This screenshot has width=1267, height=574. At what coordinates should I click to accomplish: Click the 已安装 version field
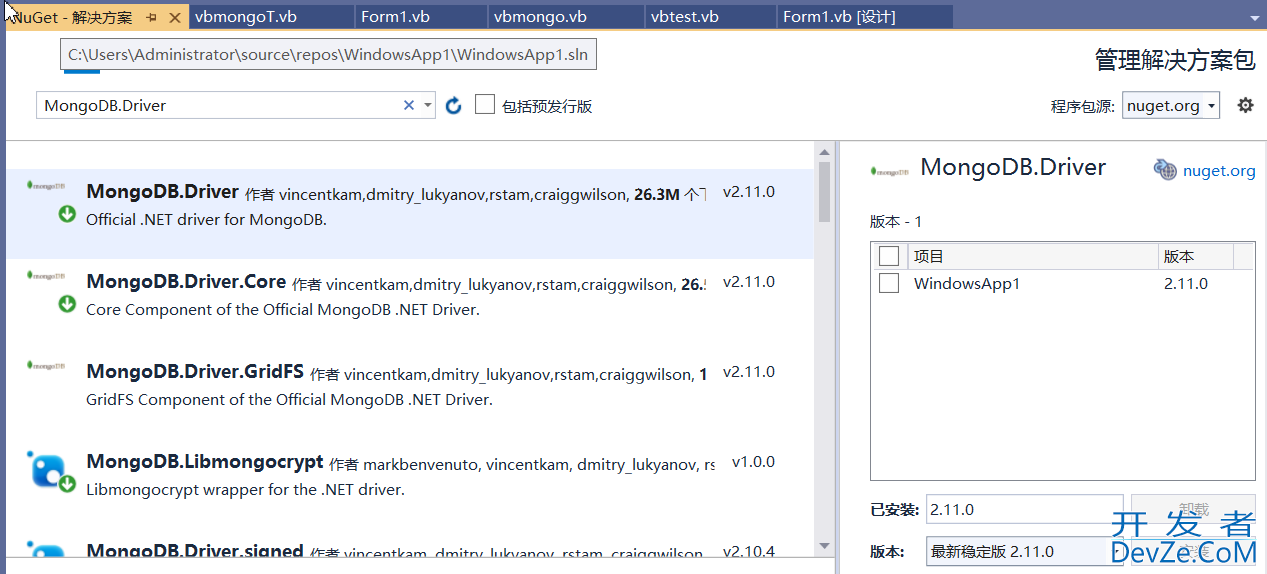(x=1024, y=509)
